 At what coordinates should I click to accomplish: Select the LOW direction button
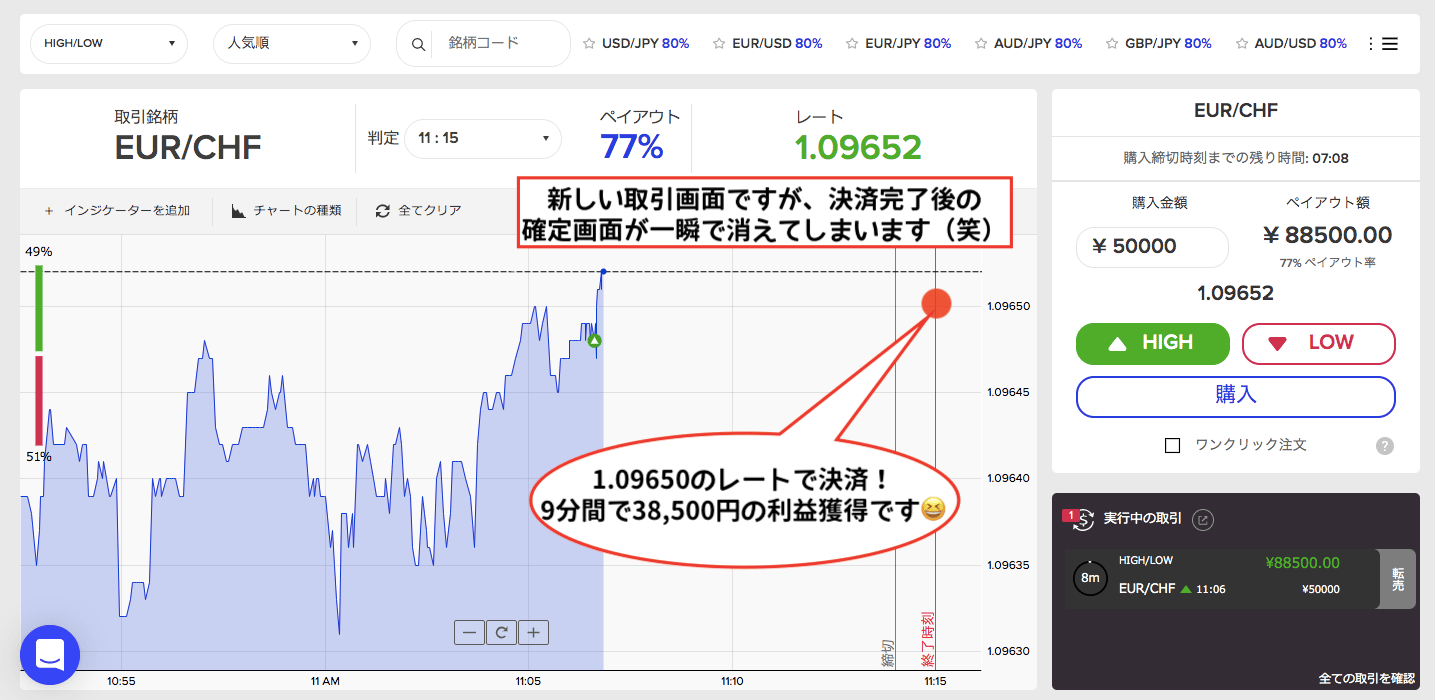pos(1317,343)
